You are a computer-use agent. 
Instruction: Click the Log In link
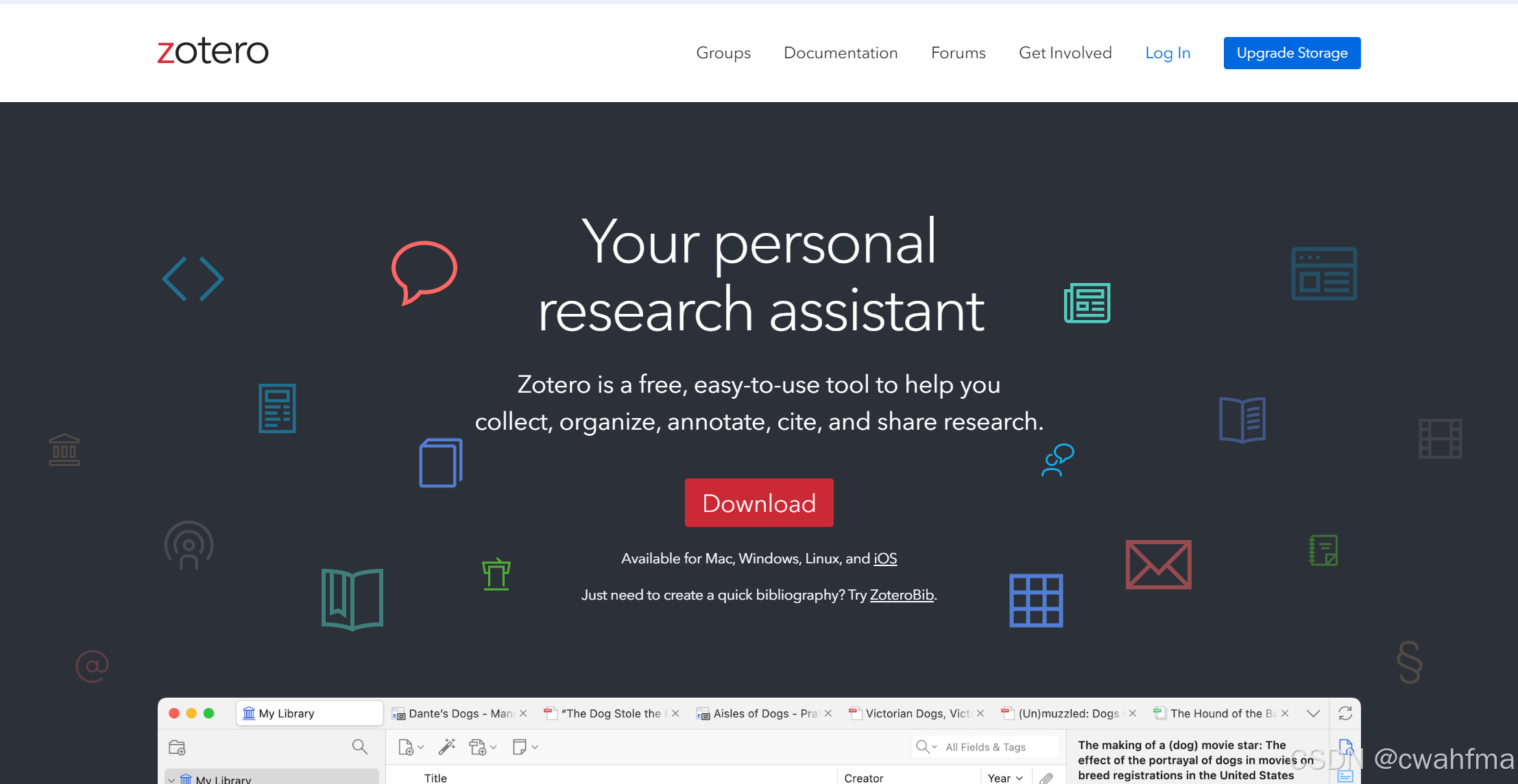click(x=1167, y=53)
